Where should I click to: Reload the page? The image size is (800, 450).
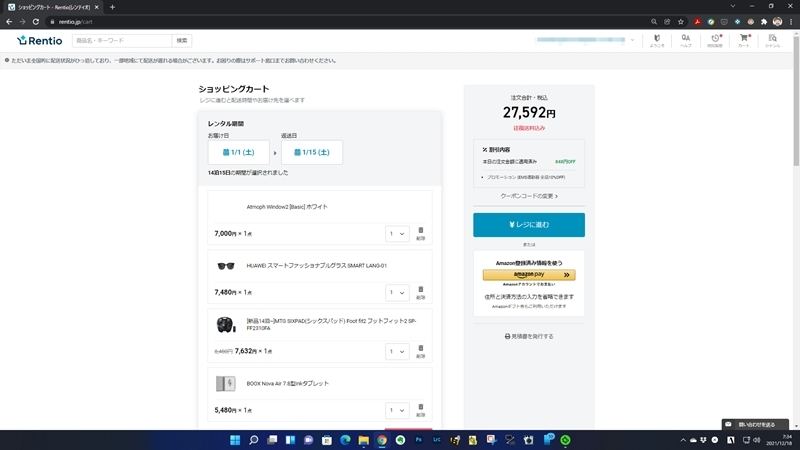tap(36, 22)
